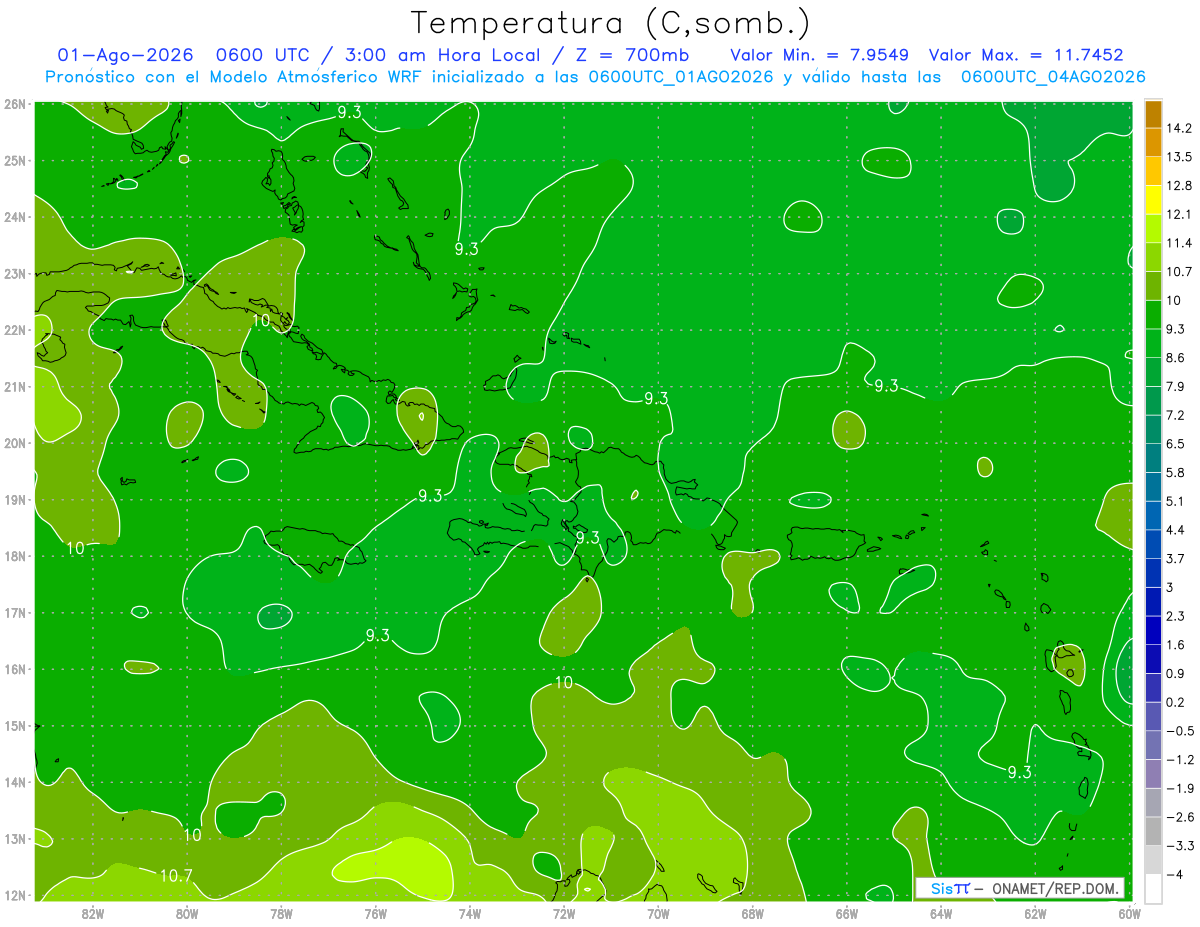Click the '5.1' colorbar label

pos(1176,501)
